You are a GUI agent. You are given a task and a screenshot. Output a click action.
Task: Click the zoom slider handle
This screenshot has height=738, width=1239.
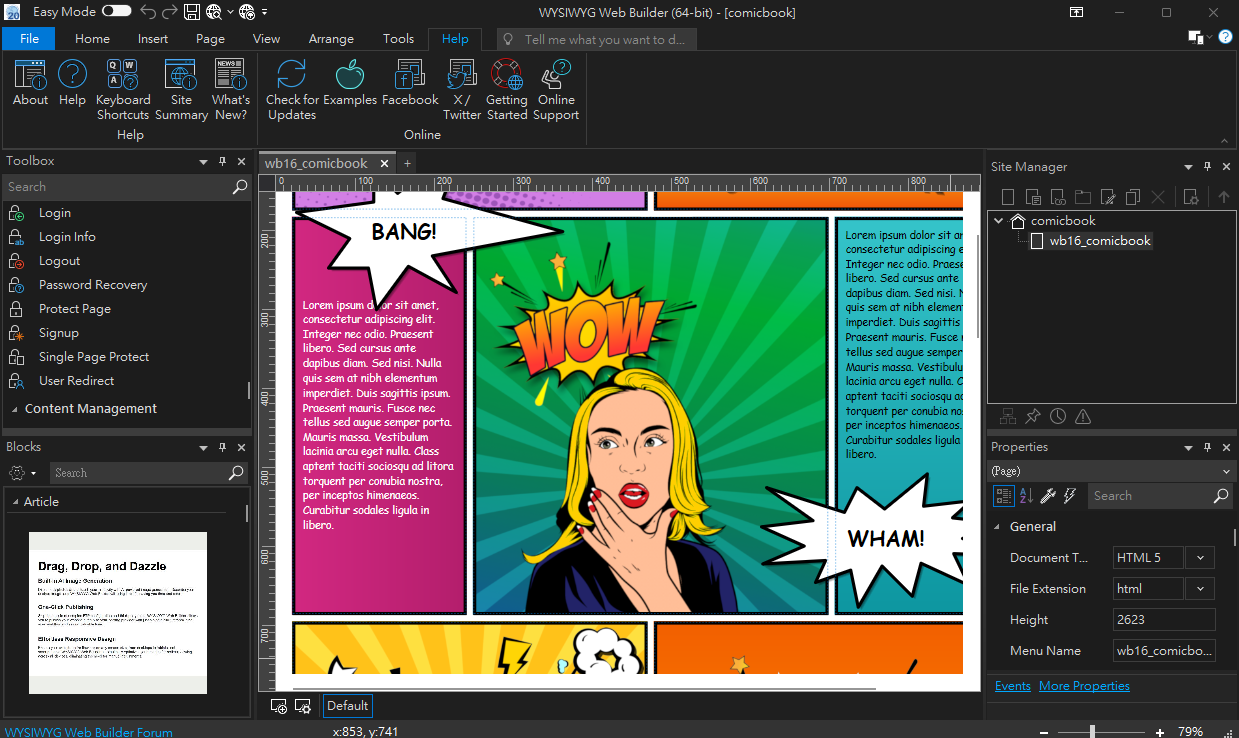(x=1092, y=732)
